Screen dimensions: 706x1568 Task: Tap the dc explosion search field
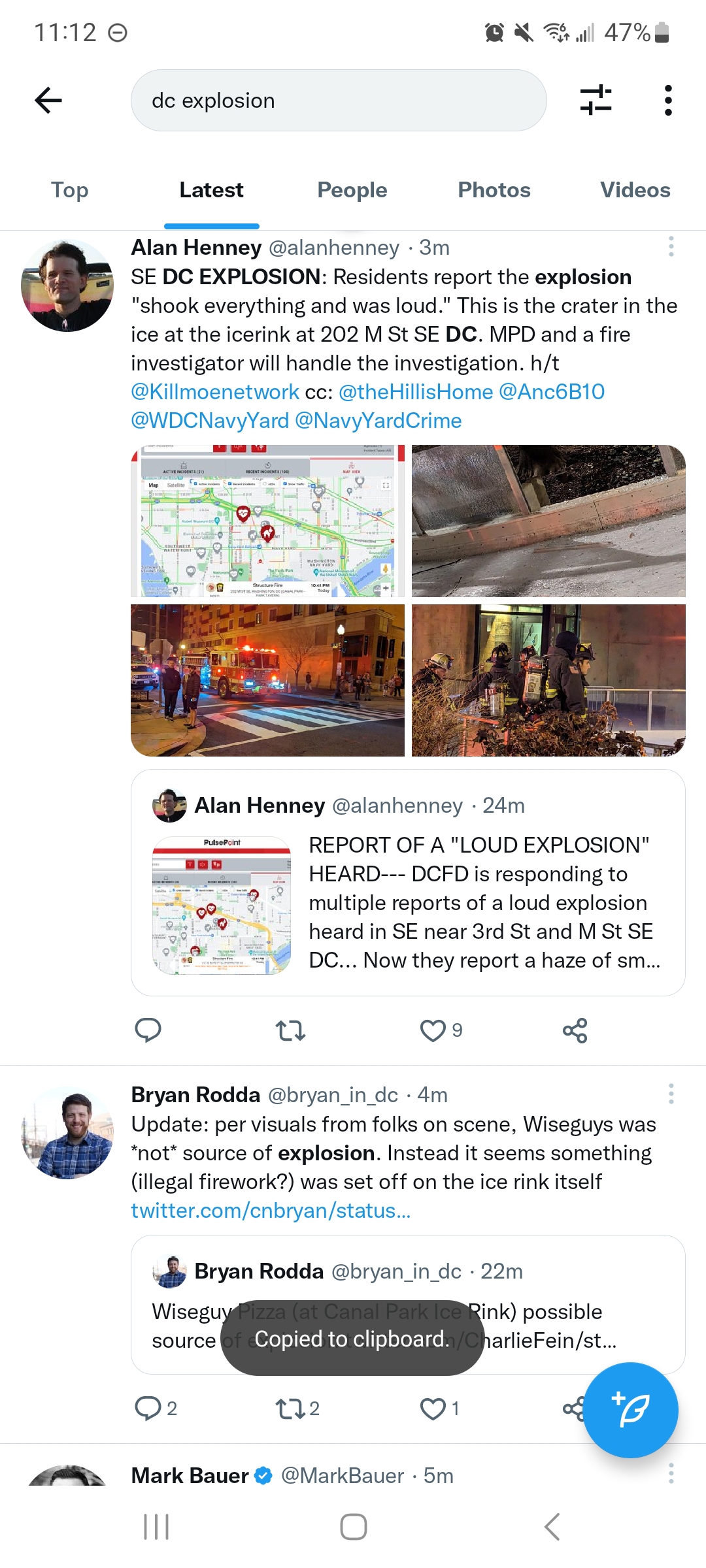tap(339, 101)
